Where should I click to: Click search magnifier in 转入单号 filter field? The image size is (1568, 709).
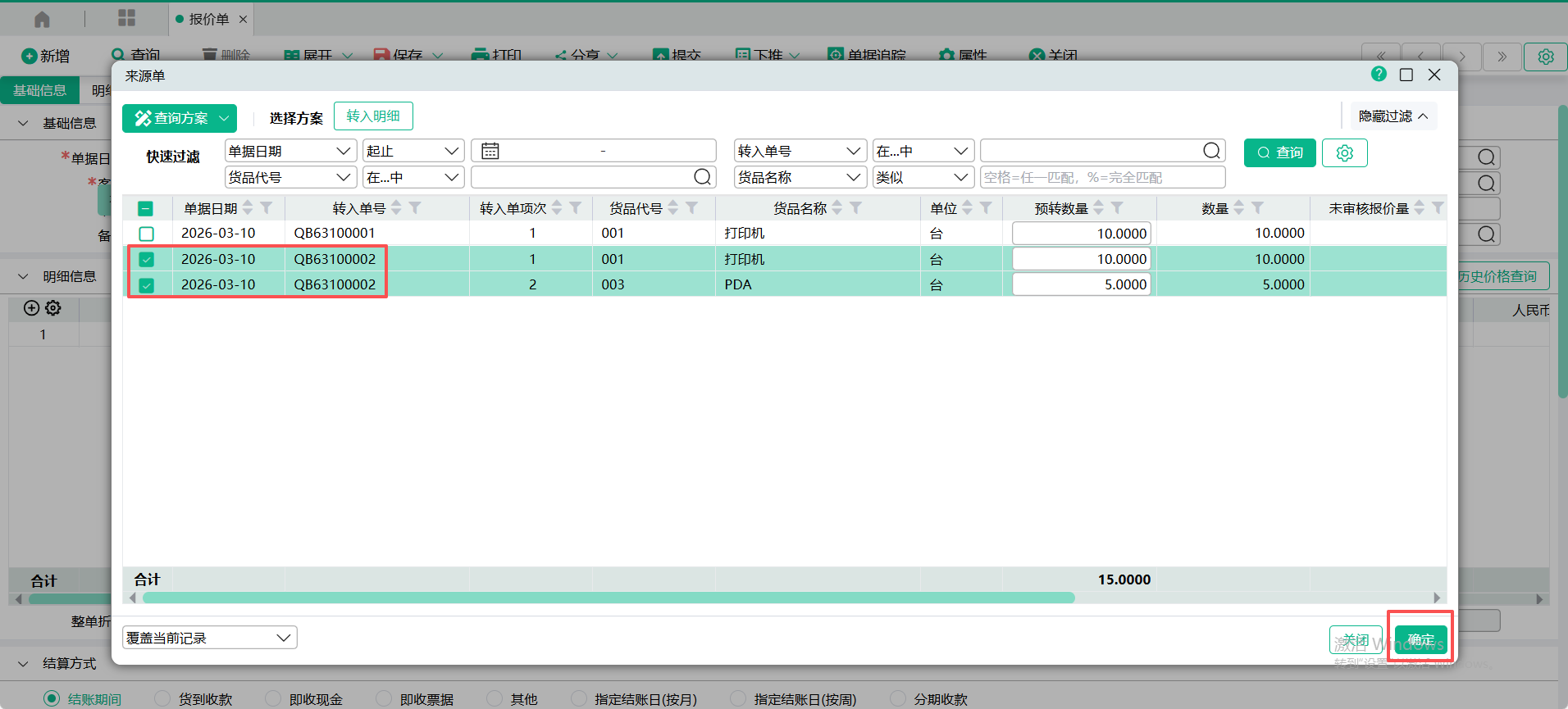coord(1211,151)
